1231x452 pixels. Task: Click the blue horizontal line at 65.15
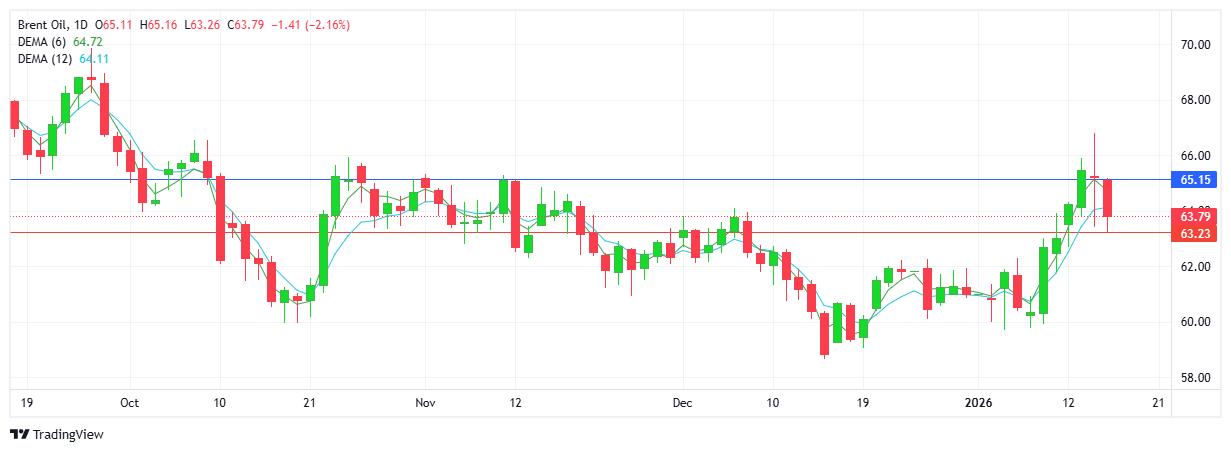point(600,180)
